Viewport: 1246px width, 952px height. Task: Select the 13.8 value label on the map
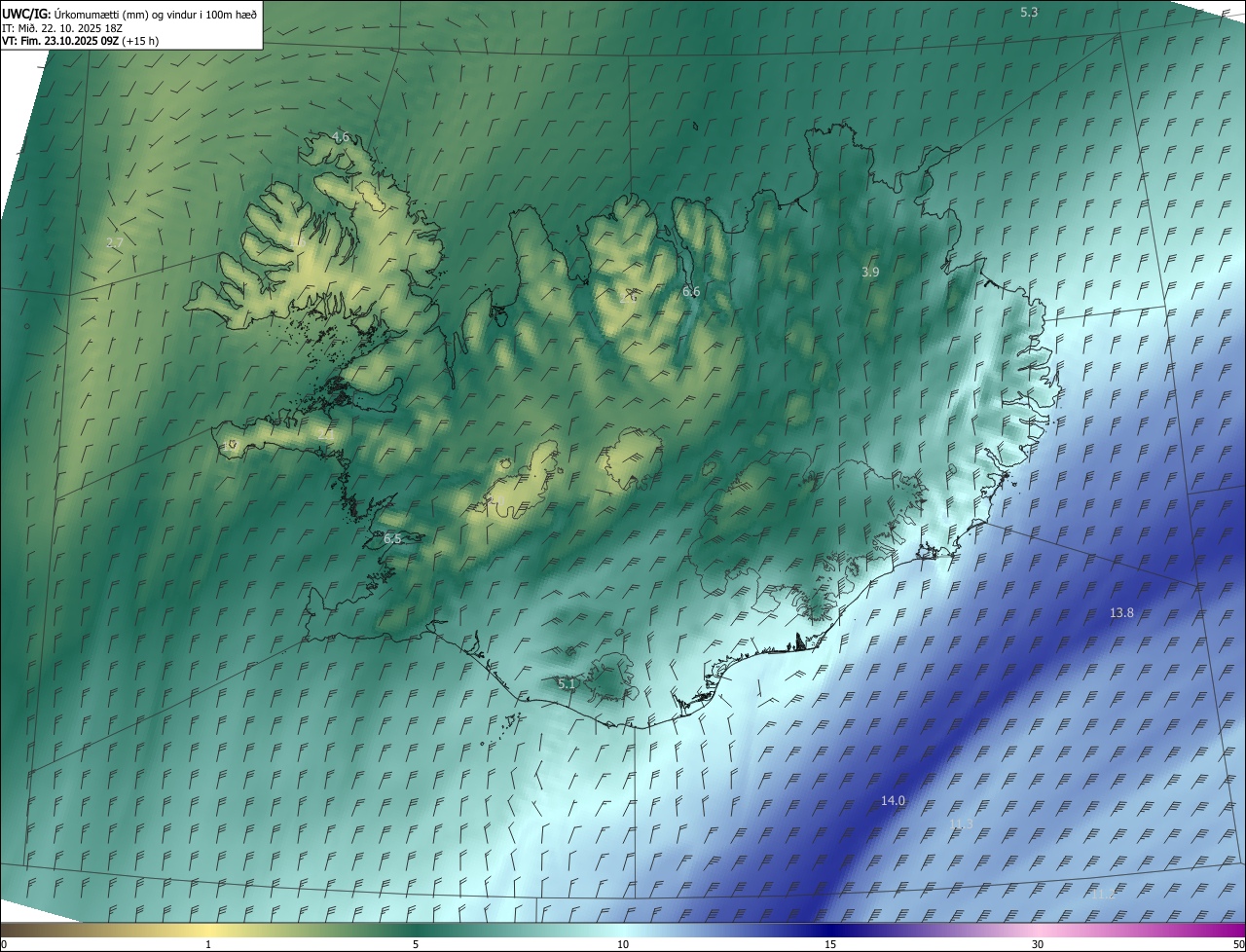pyautogui.click(x=1121, y=612)
